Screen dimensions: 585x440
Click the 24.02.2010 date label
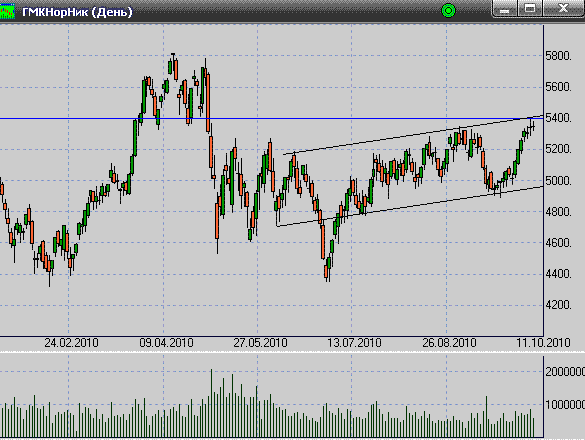(71, 343)
